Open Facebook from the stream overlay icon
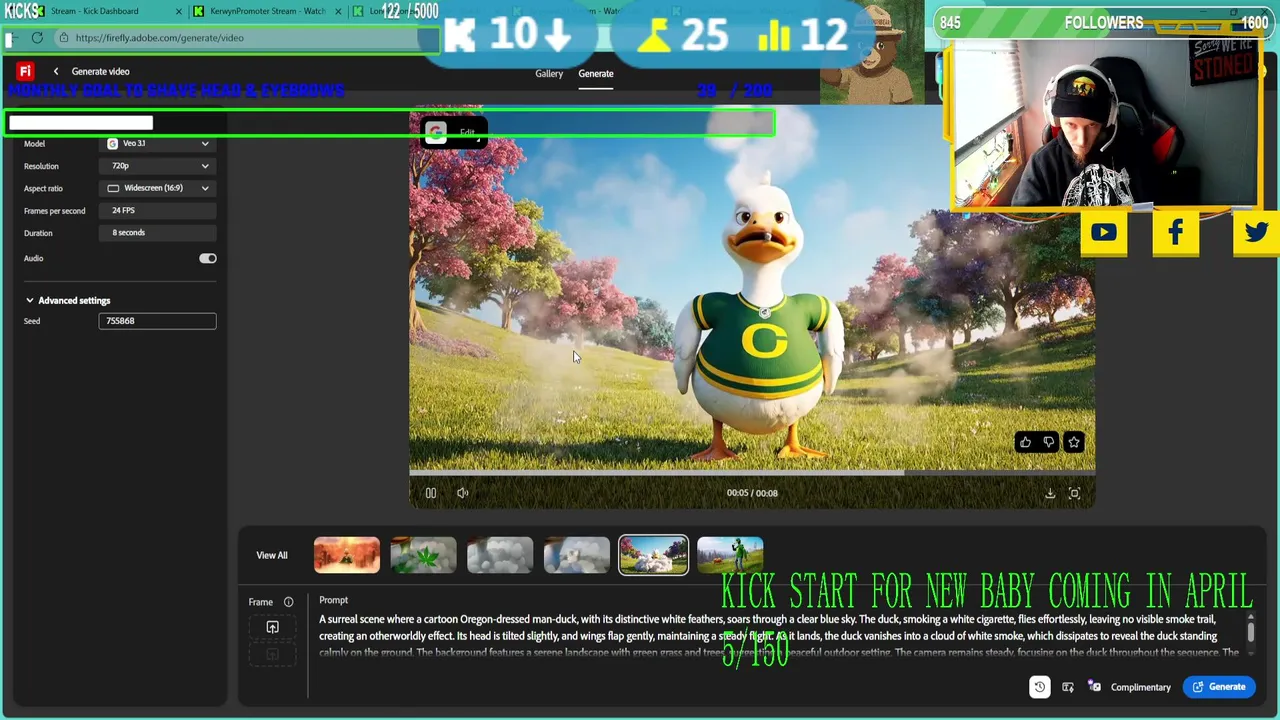 1176,233
